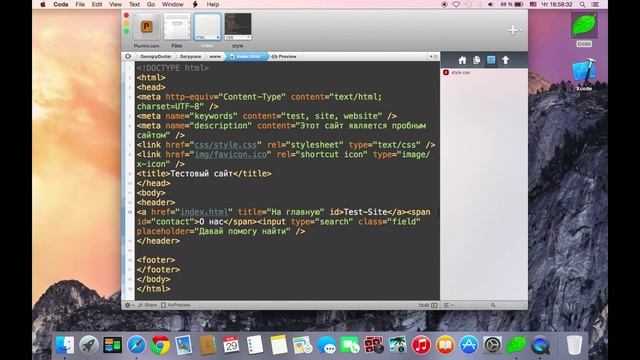Image resolution: width=640 pixels, height=360 pixels.
Task: Open System Preferences from the Dock
Action: click(492, 345)
